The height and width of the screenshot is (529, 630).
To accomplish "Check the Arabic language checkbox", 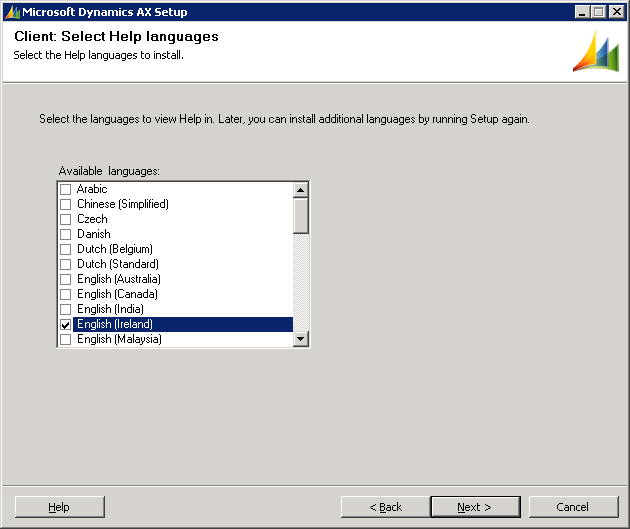I will pos(66,189).
